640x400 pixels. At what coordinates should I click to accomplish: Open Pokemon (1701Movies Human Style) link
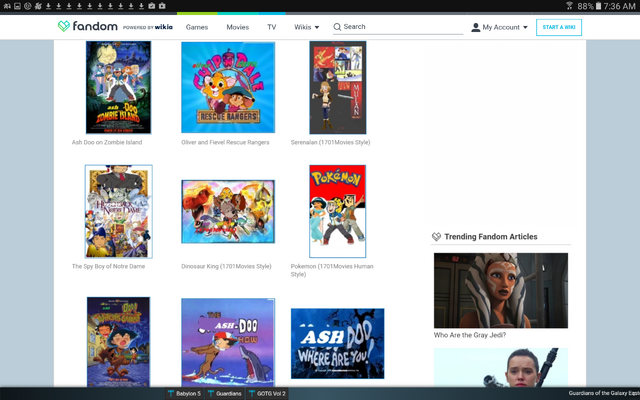(332, 270)
